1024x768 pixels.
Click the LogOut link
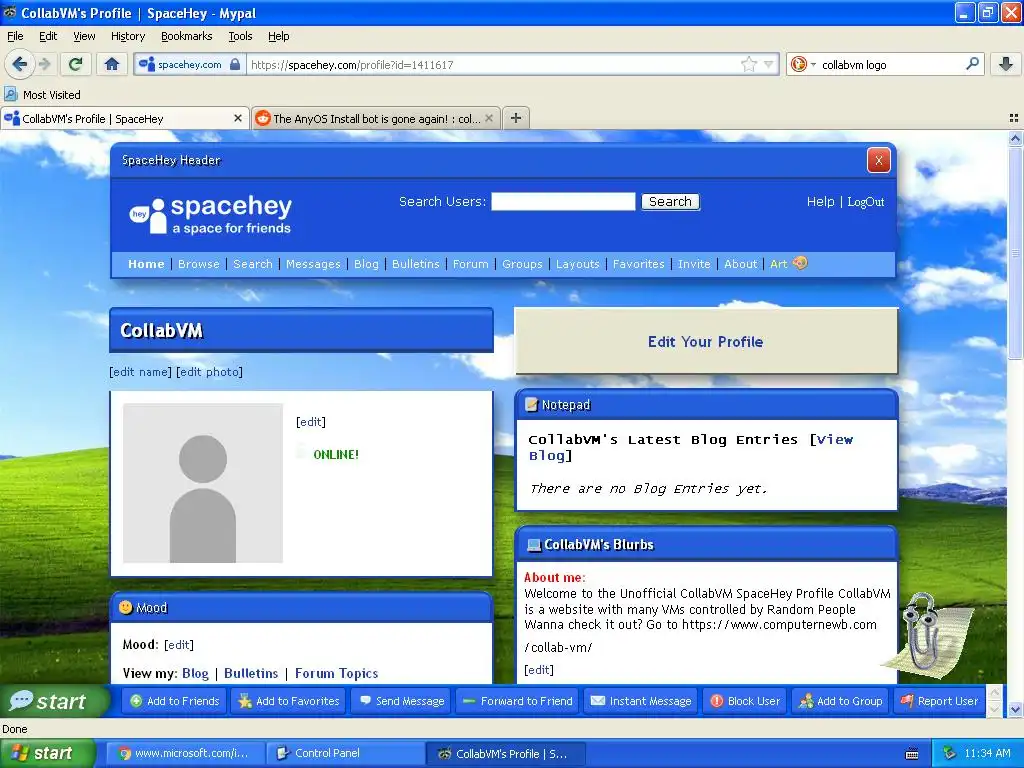(x=865, y=202)
